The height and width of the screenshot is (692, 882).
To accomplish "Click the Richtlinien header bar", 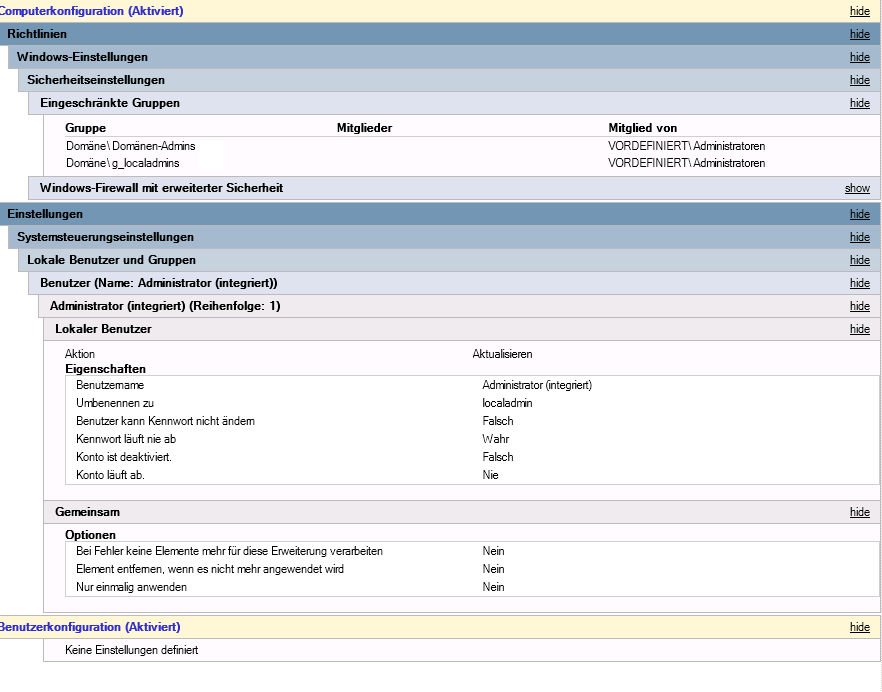I will tap(440, 34).
